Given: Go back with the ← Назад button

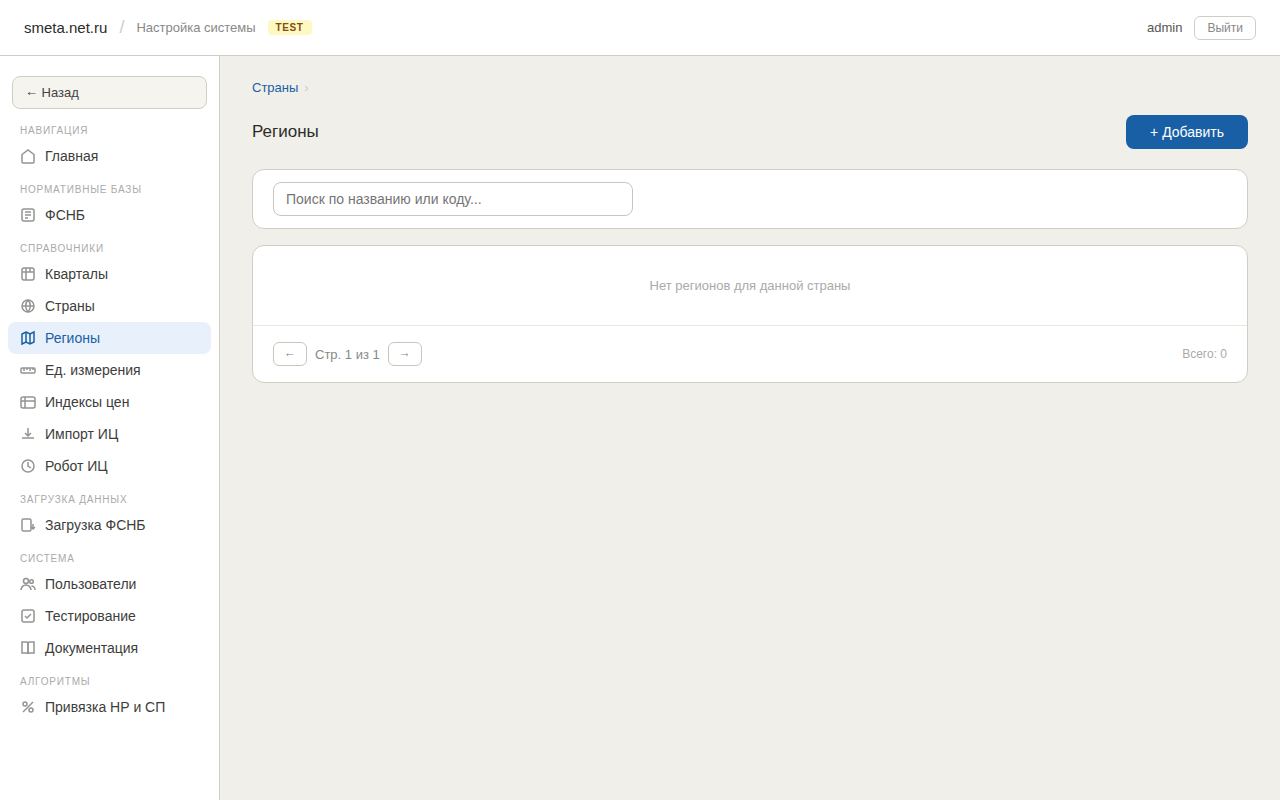Looking at the screenshot, I should coord(109,92).
